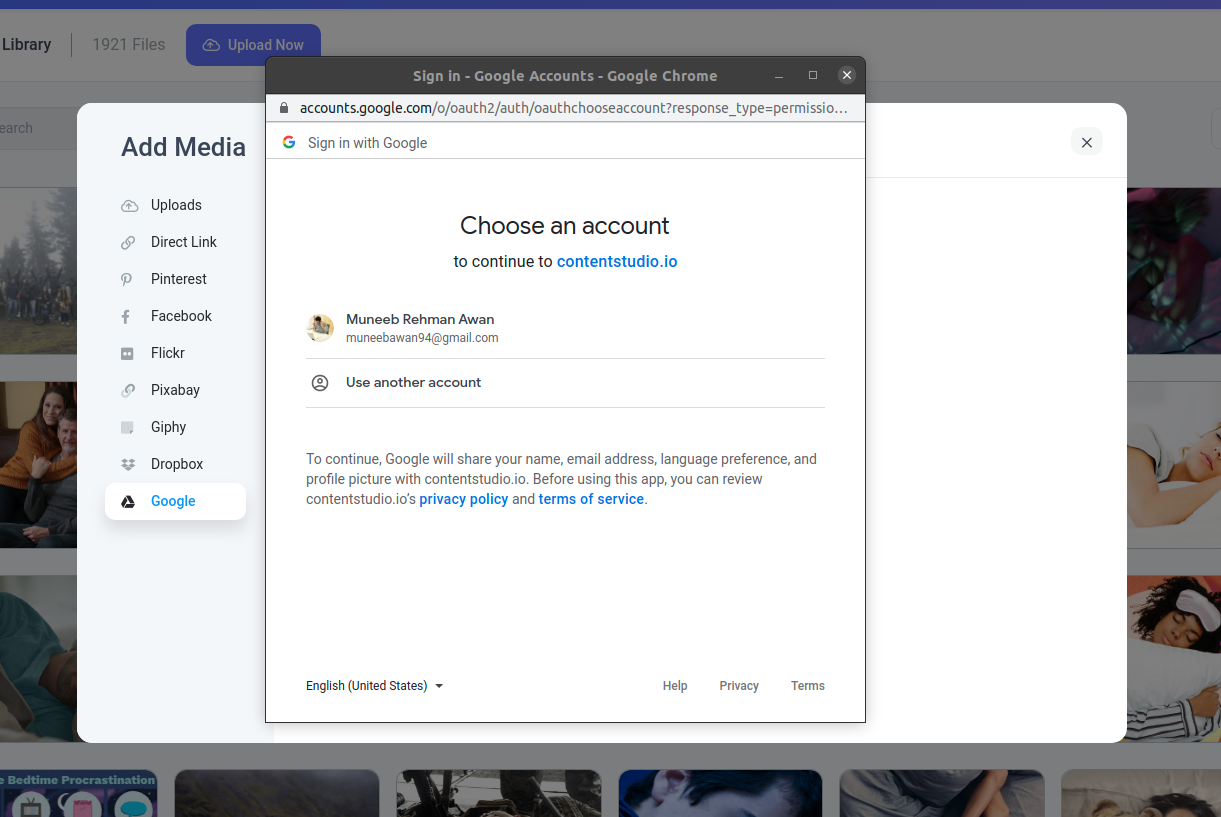Select the Pinterest media source
The image size is (1221, 817).
pos(175,279)
